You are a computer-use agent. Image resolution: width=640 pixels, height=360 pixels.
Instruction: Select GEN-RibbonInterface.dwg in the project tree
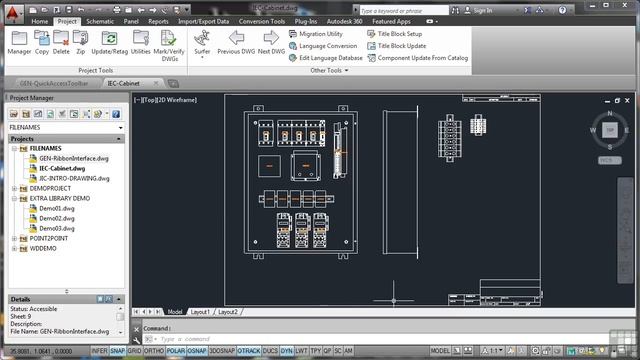(74, 158)
